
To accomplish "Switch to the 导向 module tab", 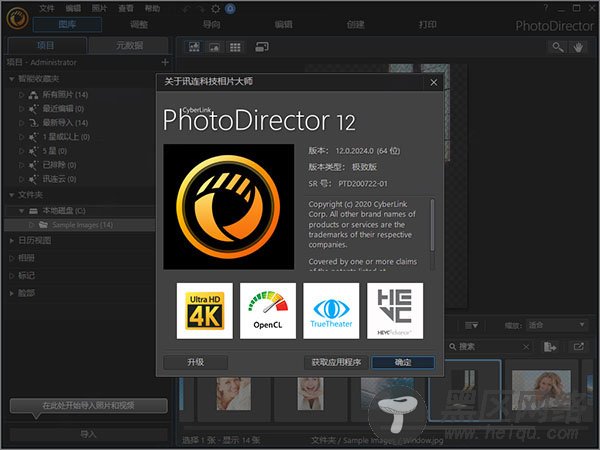I will point(211,24).
